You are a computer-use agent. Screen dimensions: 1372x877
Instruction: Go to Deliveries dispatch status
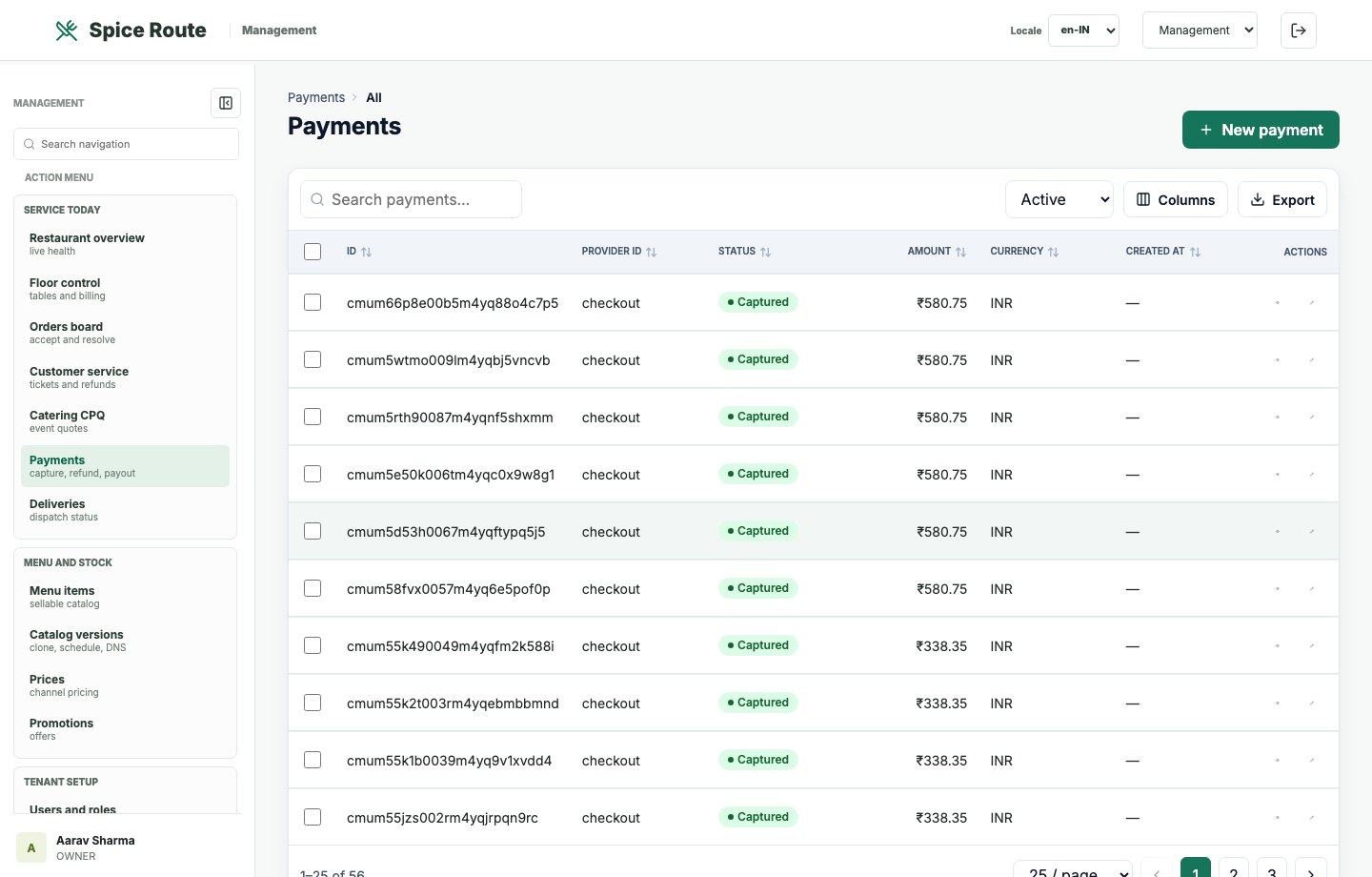tap(125, 510)
